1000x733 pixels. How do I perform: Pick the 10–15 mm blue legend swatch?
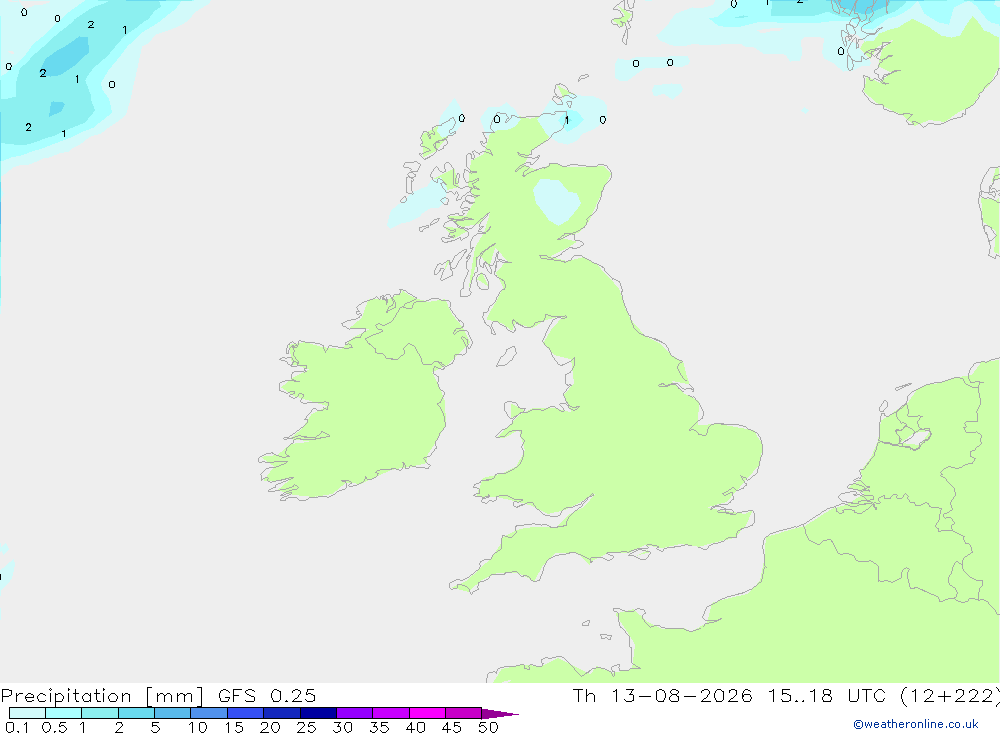click(209, 713)
